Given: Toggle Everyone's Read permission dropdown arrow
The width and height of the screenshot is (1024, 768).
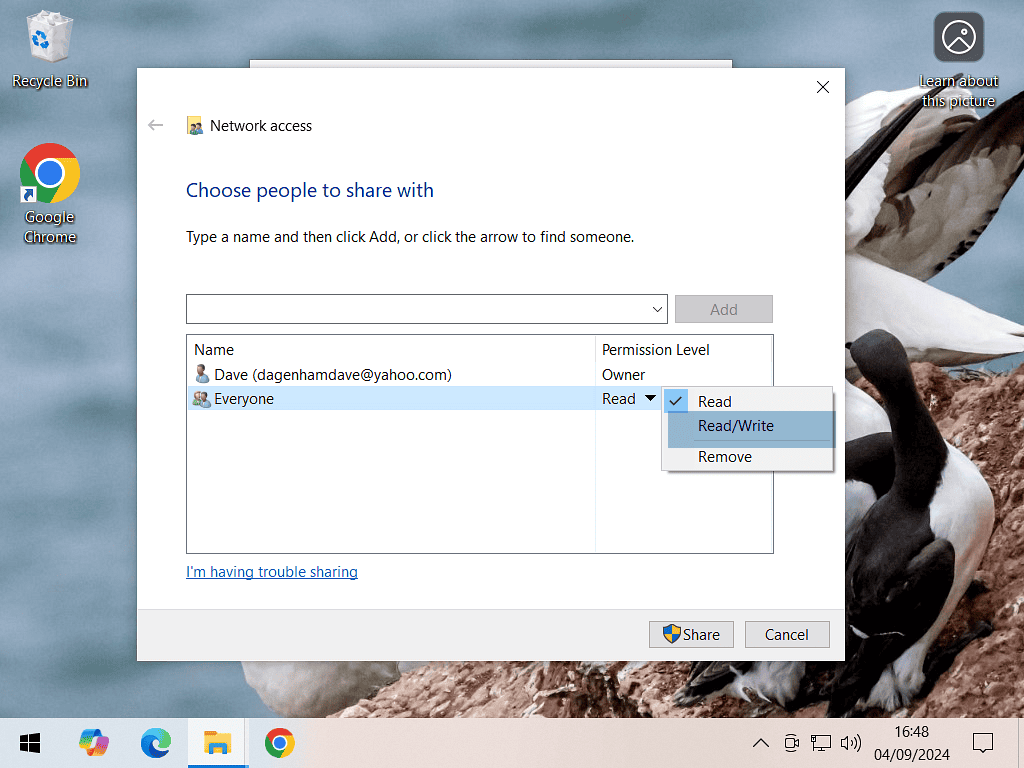Looking at the screenshot, I should pos(650,399).
